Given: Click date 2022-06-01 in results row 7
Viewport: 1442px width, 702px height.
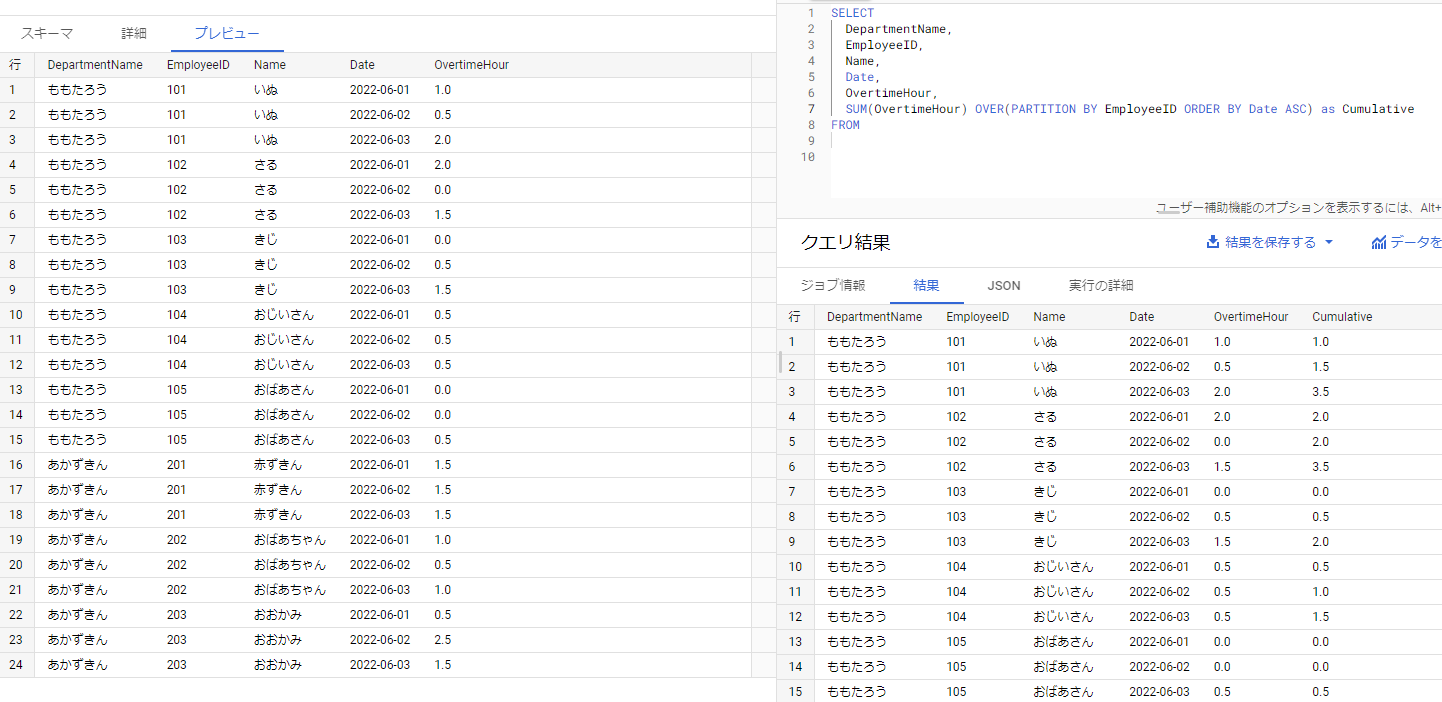Looking at the screenshot, I should tap(1159, 492).
